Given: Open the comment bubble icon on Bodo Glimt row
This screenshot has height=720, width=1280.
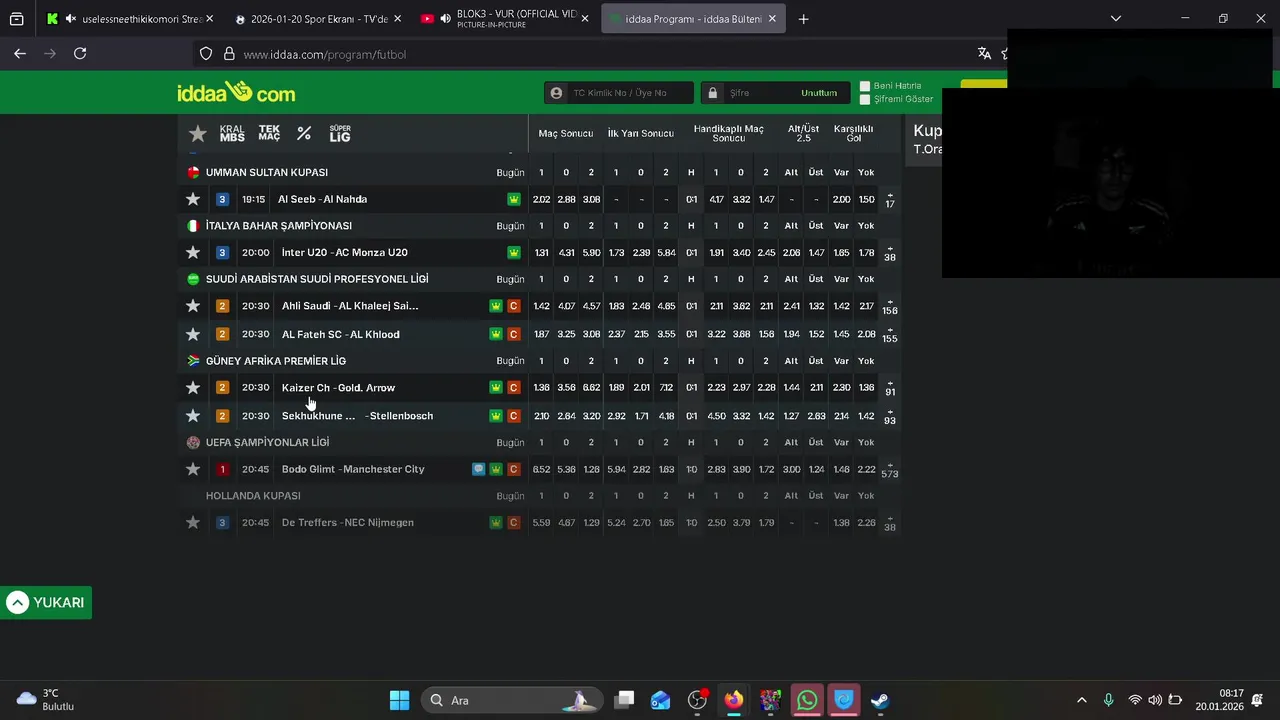Looking at the screenshot, I should pyautogui.click(x=478, y=469).
